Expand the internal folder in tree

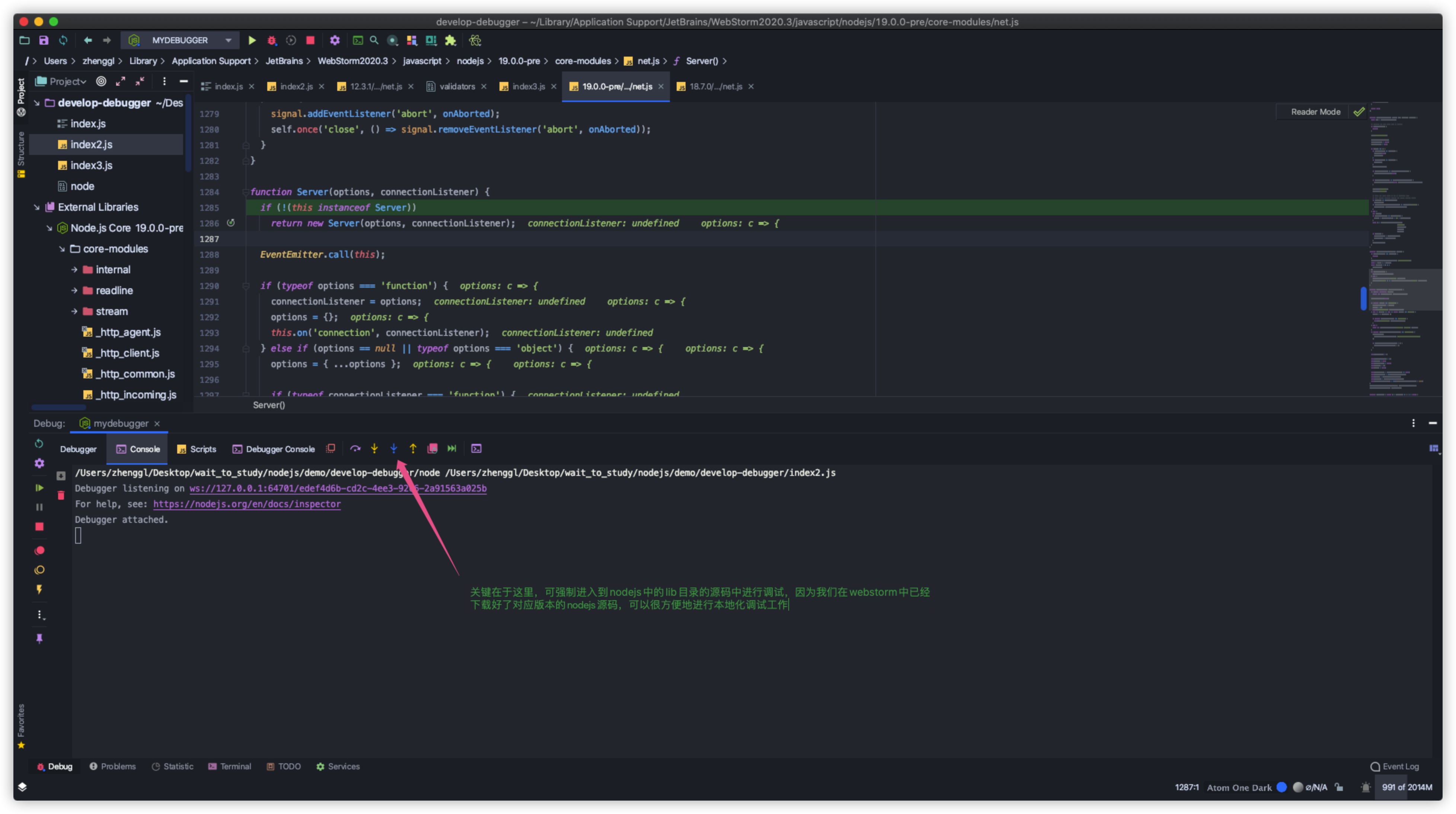click(x=75, y=269)
